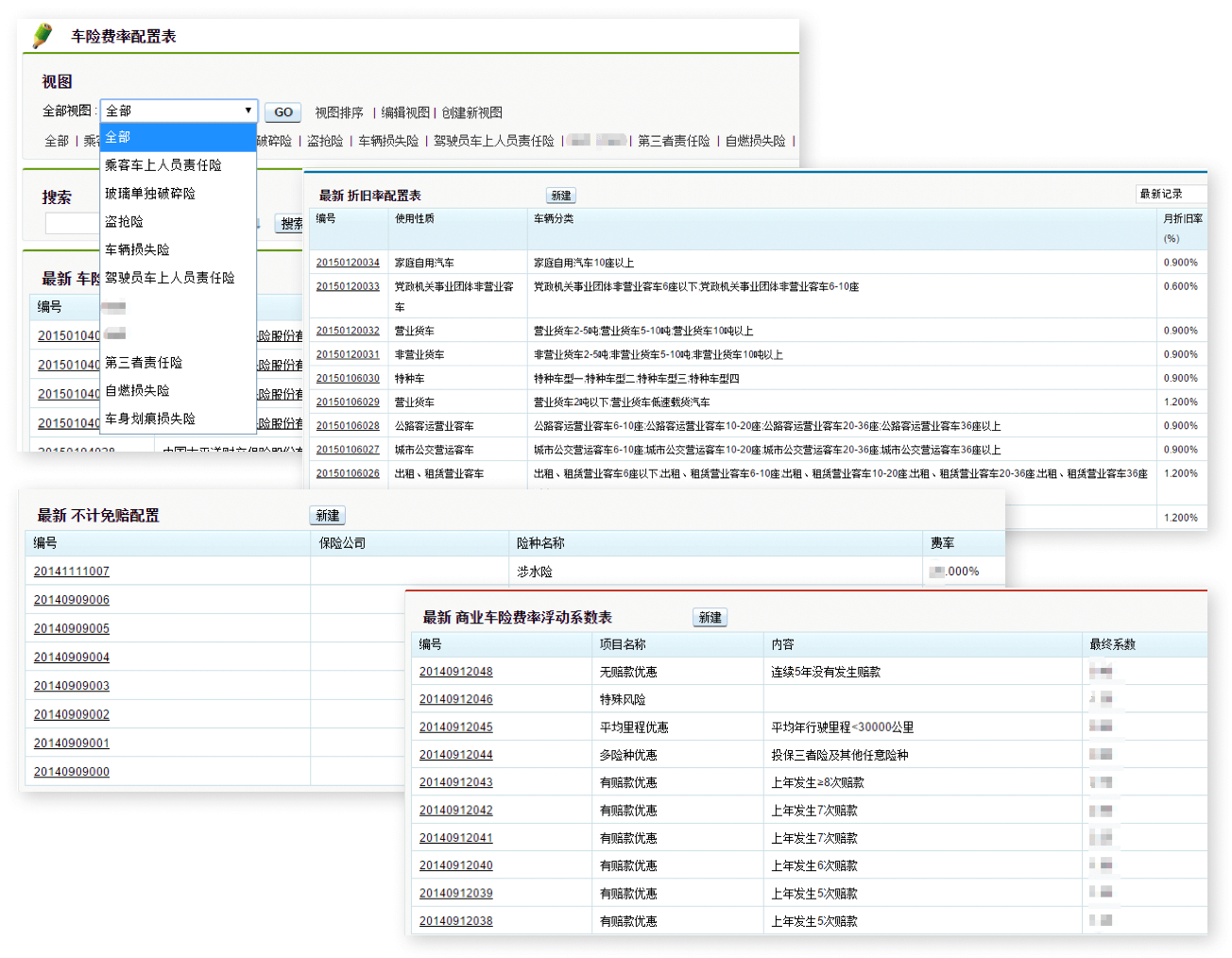
Task: Choose 玻璃单独破碎险 from the dropdown list
Action: [179, 194]
